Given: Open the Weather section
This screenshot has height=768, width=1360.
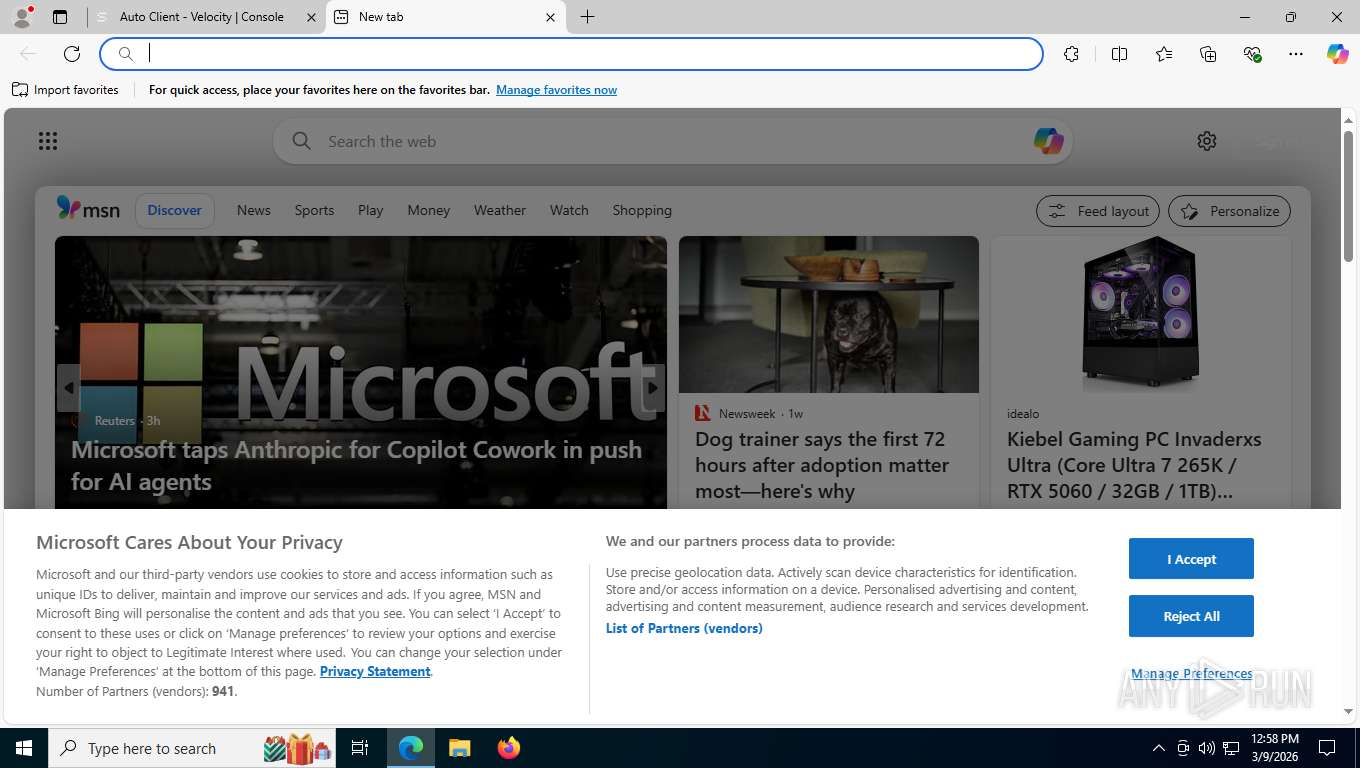Looking at the screenshot, I should (500, 210).
